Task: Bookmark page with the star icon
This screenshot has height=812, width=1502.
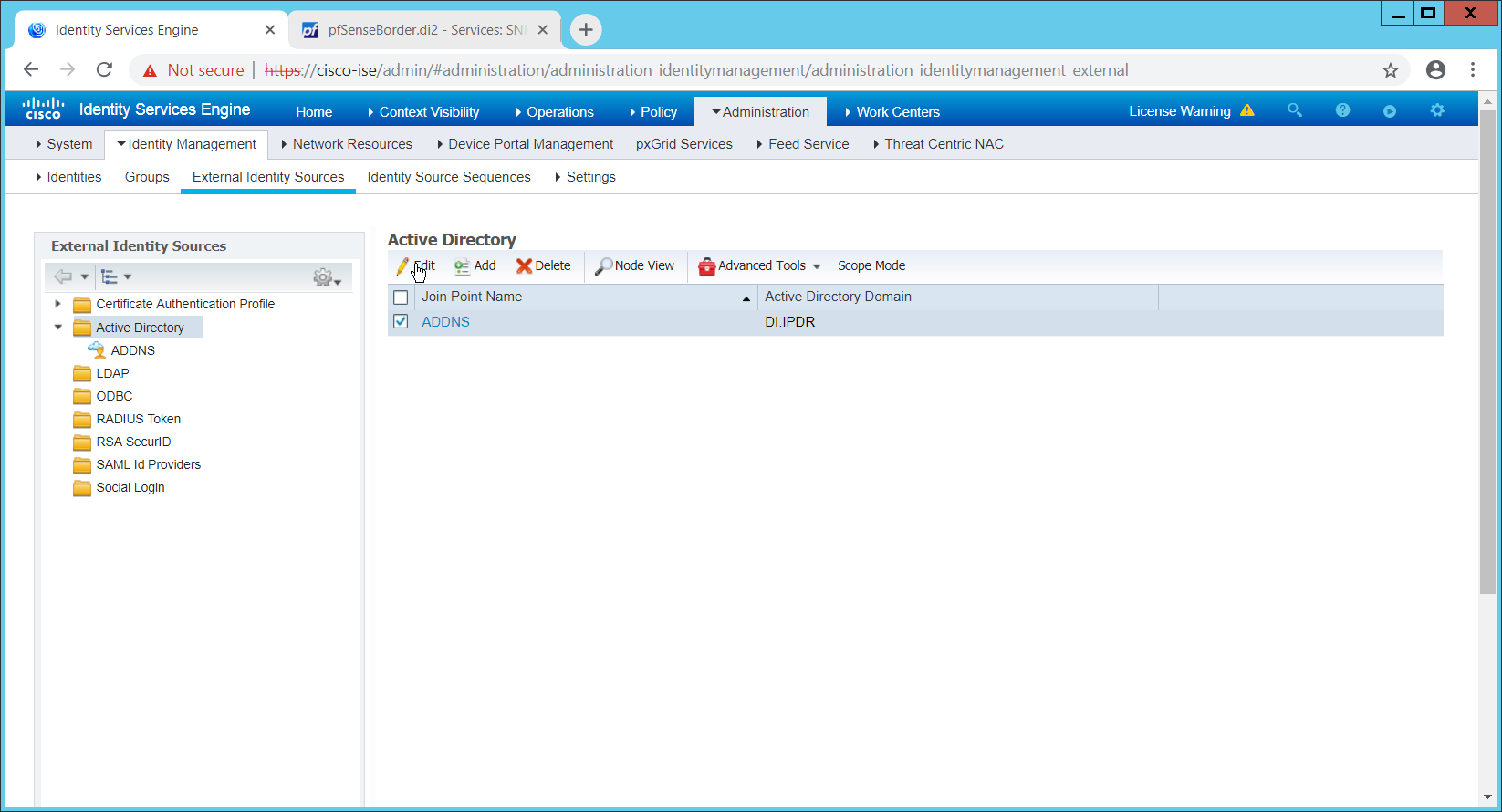Action: click(1391, 70)
